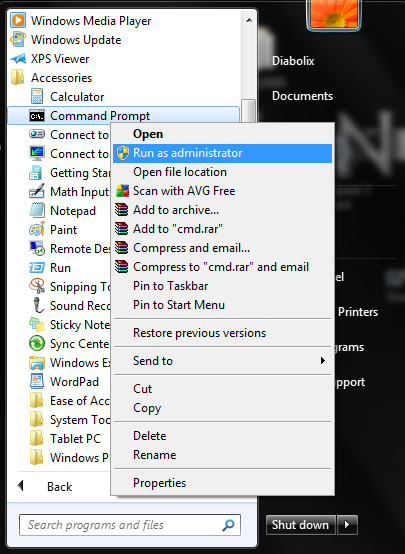Click the WinRAR icon beside Add to archive
This screenshot has height=554, width=405.
[x=122, y=210]
